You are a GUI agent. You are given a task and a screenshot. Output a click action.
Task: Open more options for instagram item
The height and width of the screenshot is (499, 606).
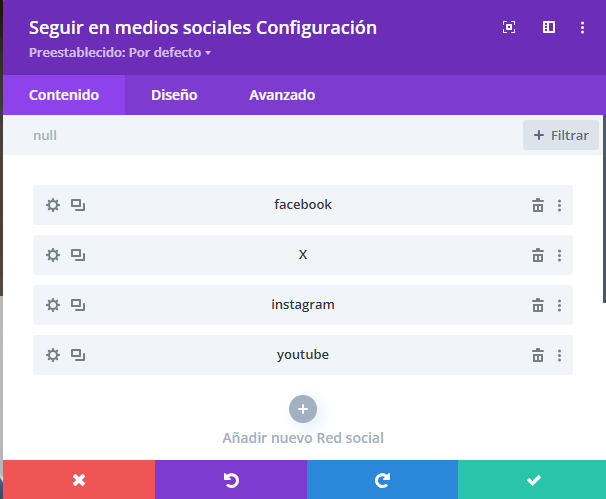click(559, 305)
